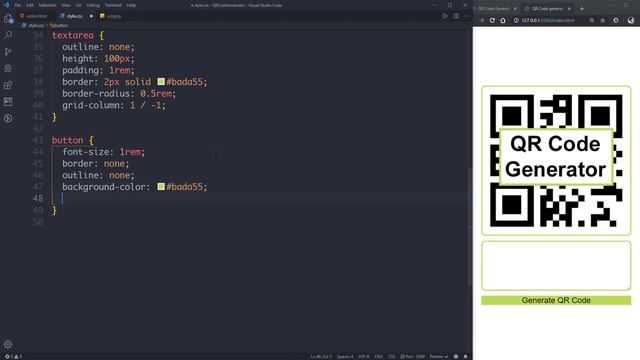Reload the browser page
The height and width of the screenshot is (360, 640).
coord(492,20)
